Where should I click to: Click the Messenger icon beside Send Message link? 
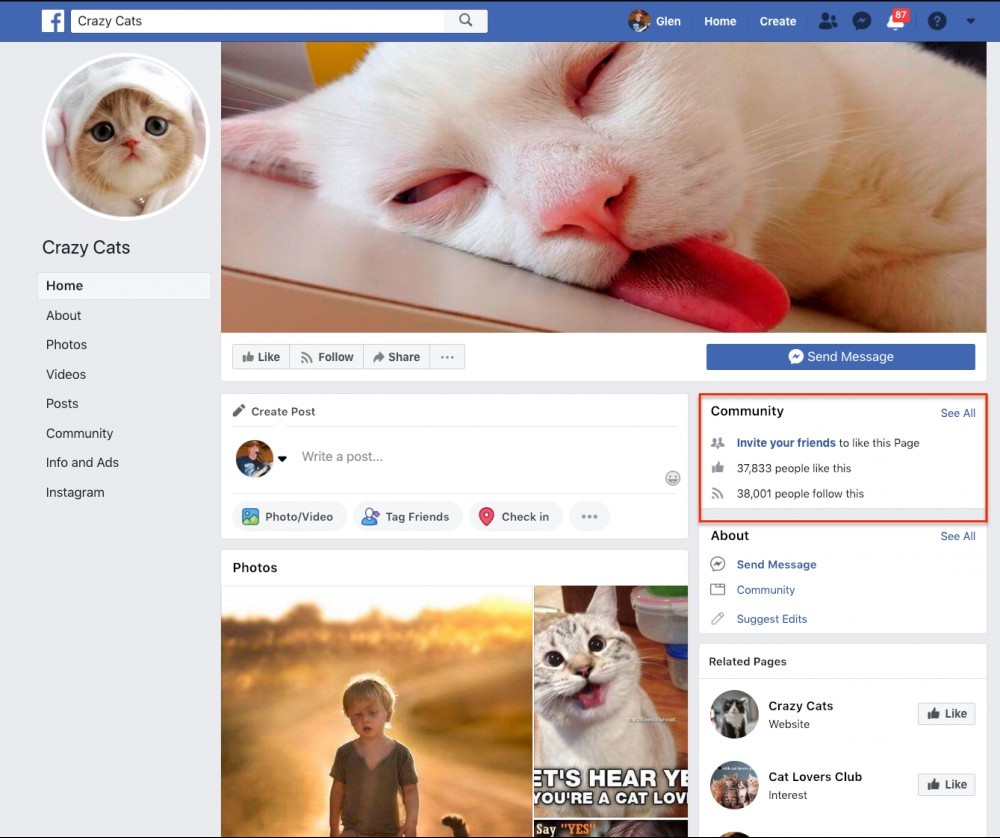point(717,564)
